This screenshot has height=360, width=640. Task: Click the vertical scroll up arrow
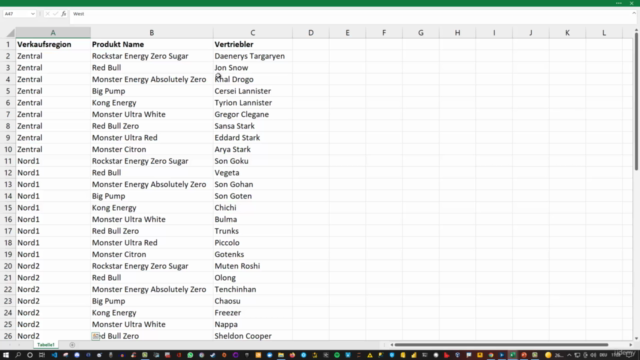636,31
